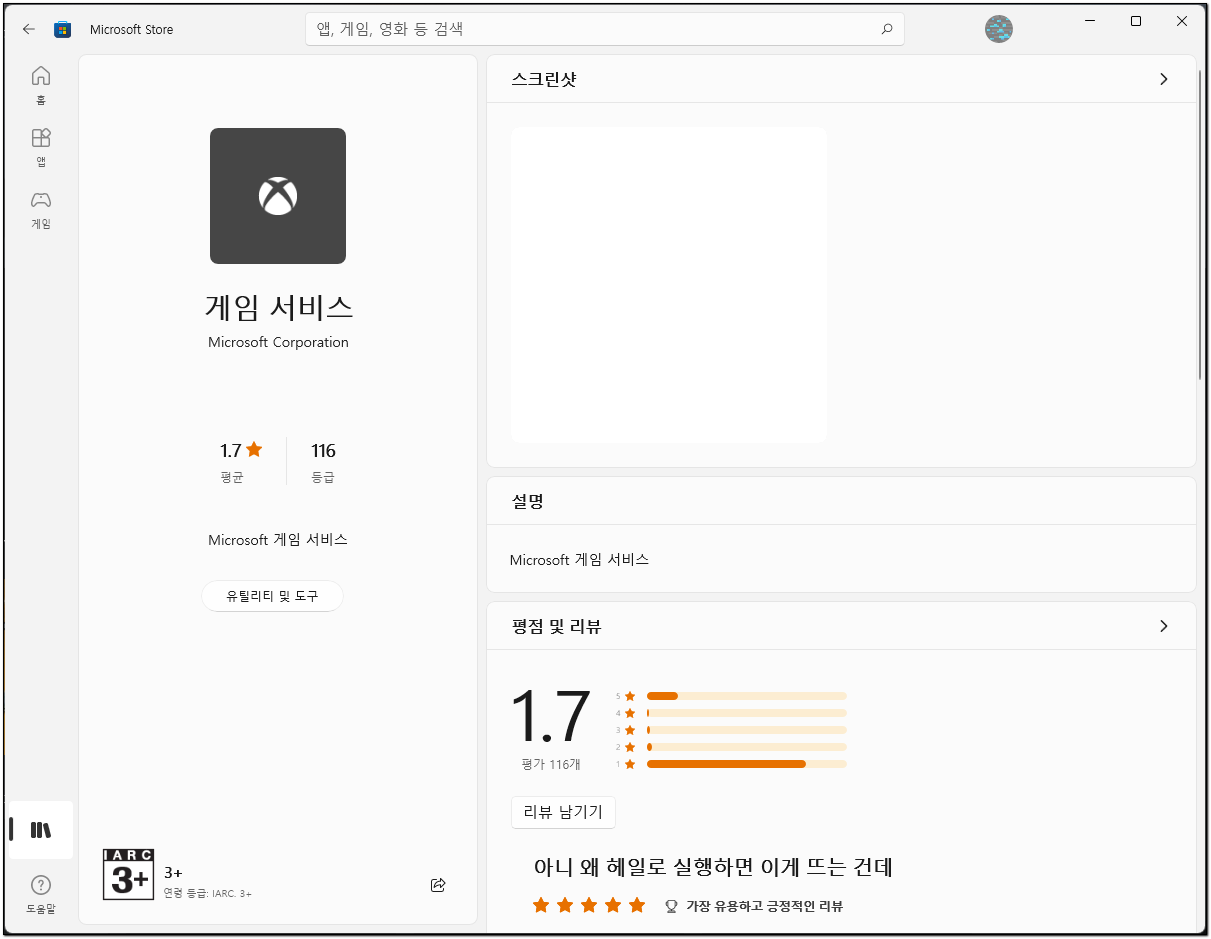Click the star next to 1.7 평균

point(254,450)
